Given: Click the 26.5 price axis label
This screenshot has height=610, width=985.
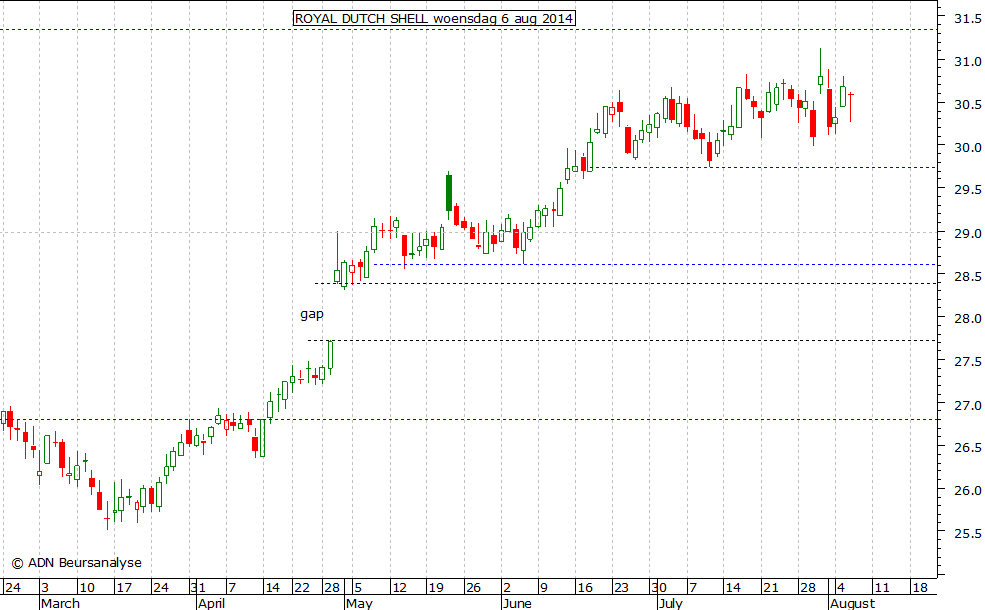Looking at the screenshot, I should coord(967,448).
